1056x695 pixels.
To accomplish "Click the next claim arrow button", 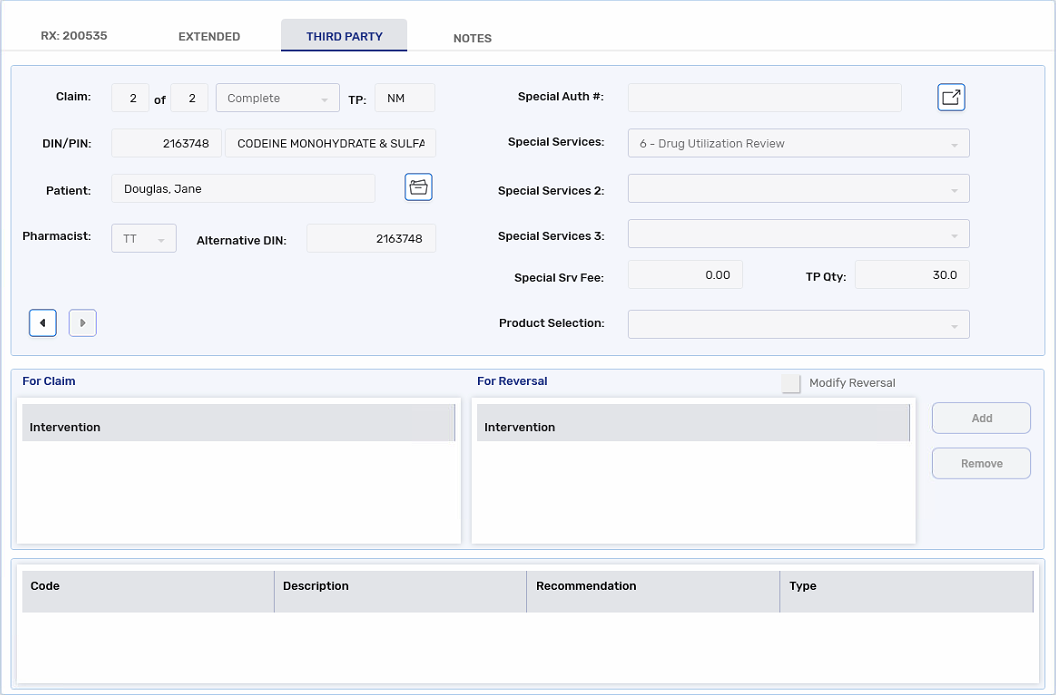I will (x=83, y=323).
